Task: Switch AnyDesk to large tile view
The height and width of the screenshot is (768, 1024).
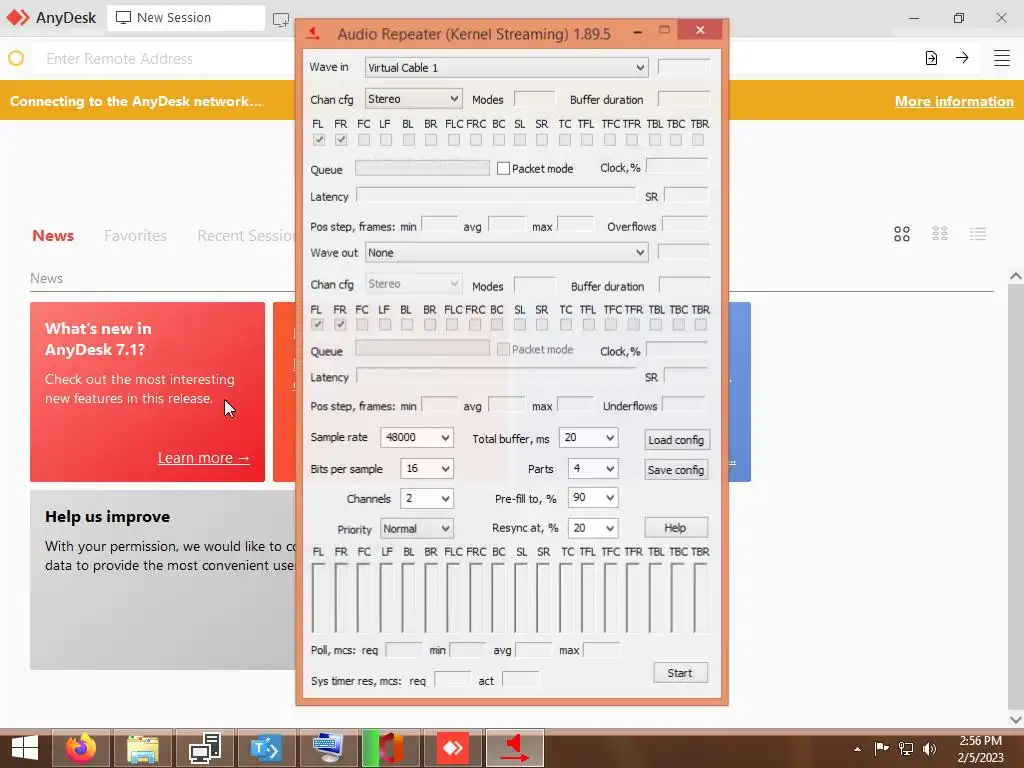Action: click(902, 234)
